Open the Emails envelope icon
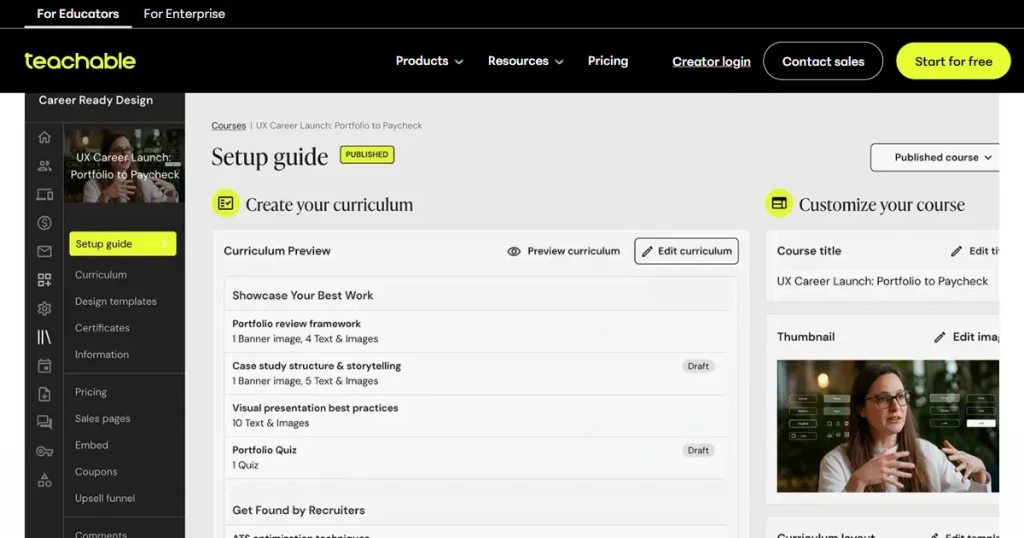Viewport: 1024px width, 538px height. (44, 251)
